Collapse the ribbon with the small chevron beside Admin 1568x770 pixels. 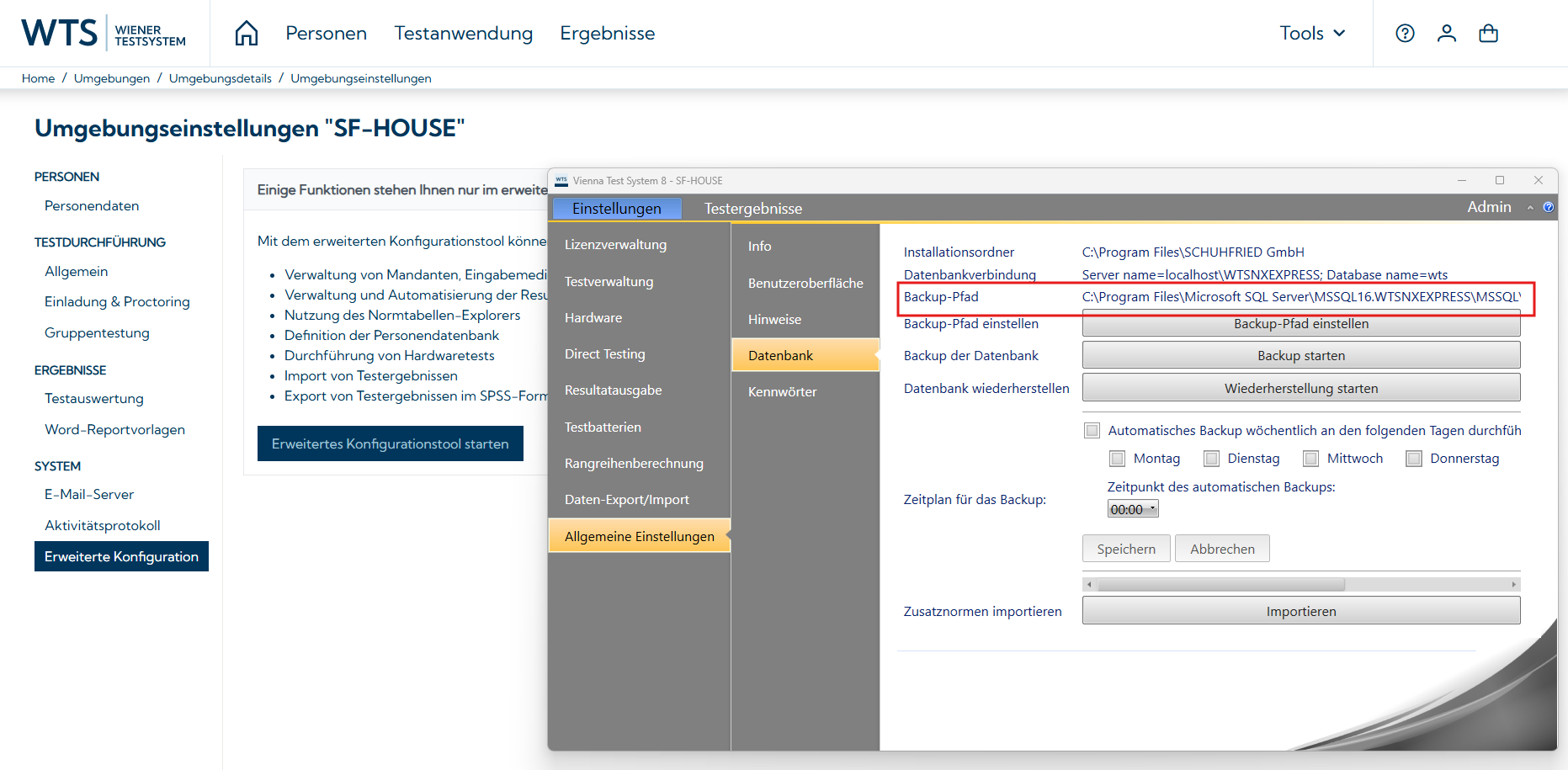coord(1530,208)
